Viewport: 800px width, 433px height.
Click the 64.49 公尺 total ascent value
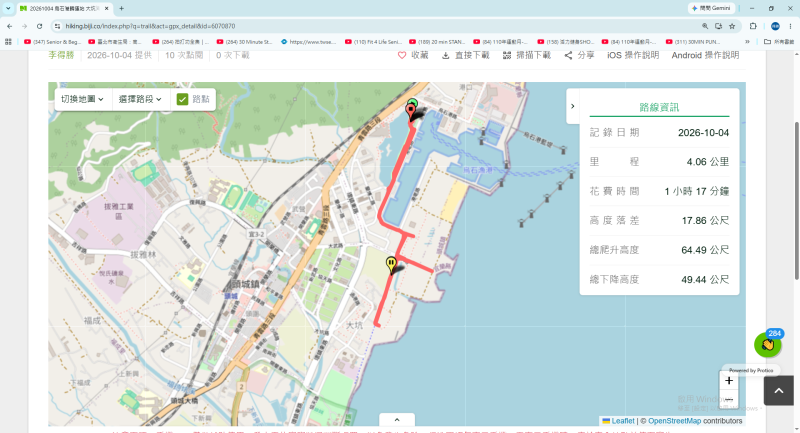tap(705, 250)
